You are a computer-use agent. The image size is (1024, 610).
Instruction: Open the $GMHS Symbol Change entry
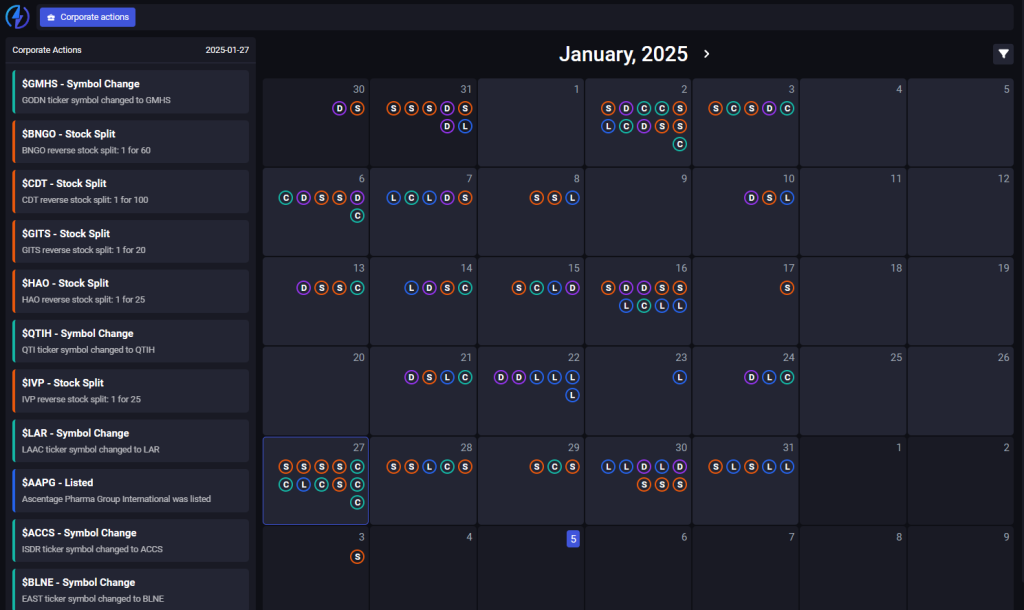point(131,91)
